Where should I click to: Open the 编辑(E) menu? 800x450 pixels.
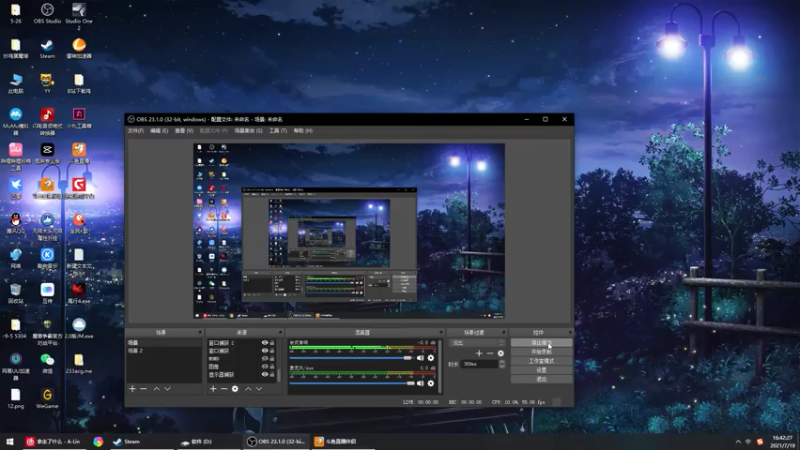click(x=159, y=131)
